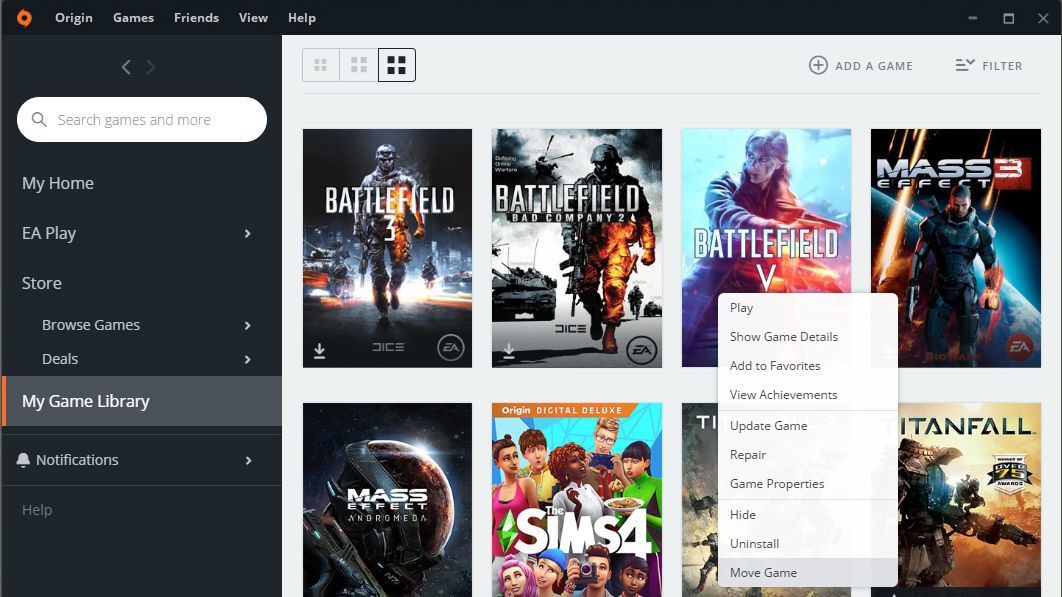Close the Origin window
The height and width of the screenshot is (597, 1062).
[x=1043, y=18]
